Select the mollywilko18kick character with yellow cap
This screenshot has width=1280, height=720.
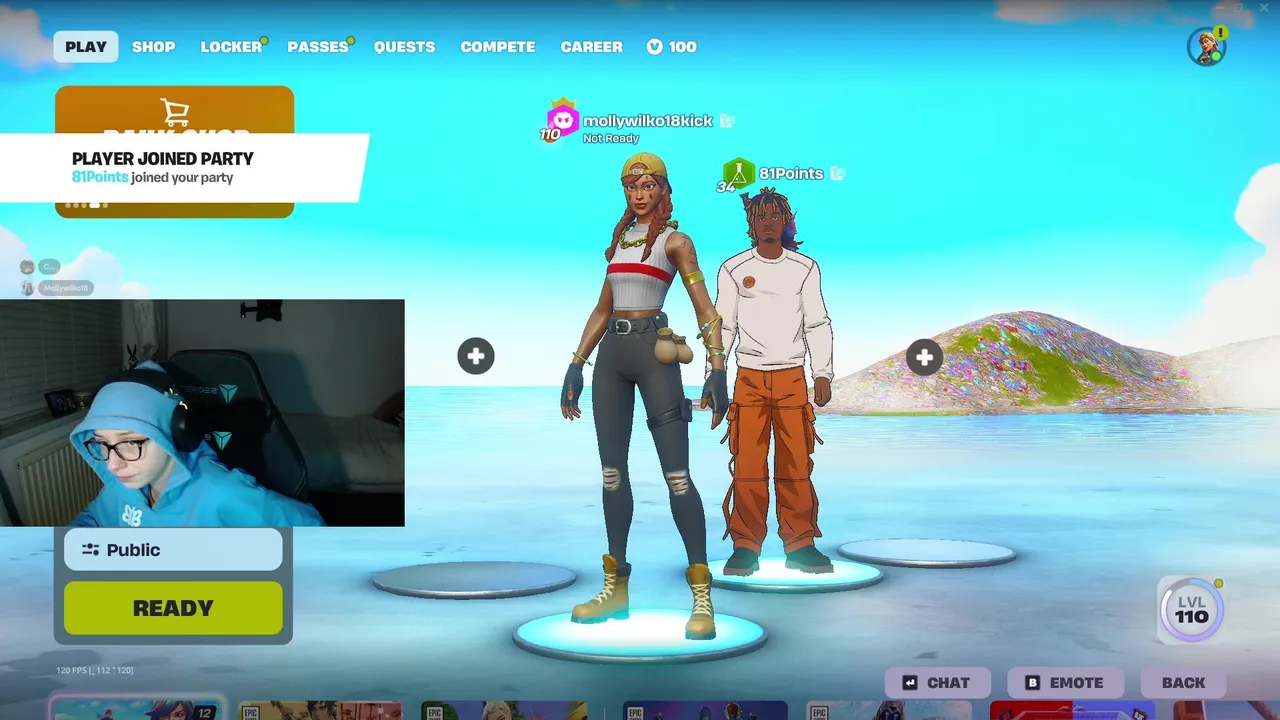pyautogui.click(x=640, y=395)
